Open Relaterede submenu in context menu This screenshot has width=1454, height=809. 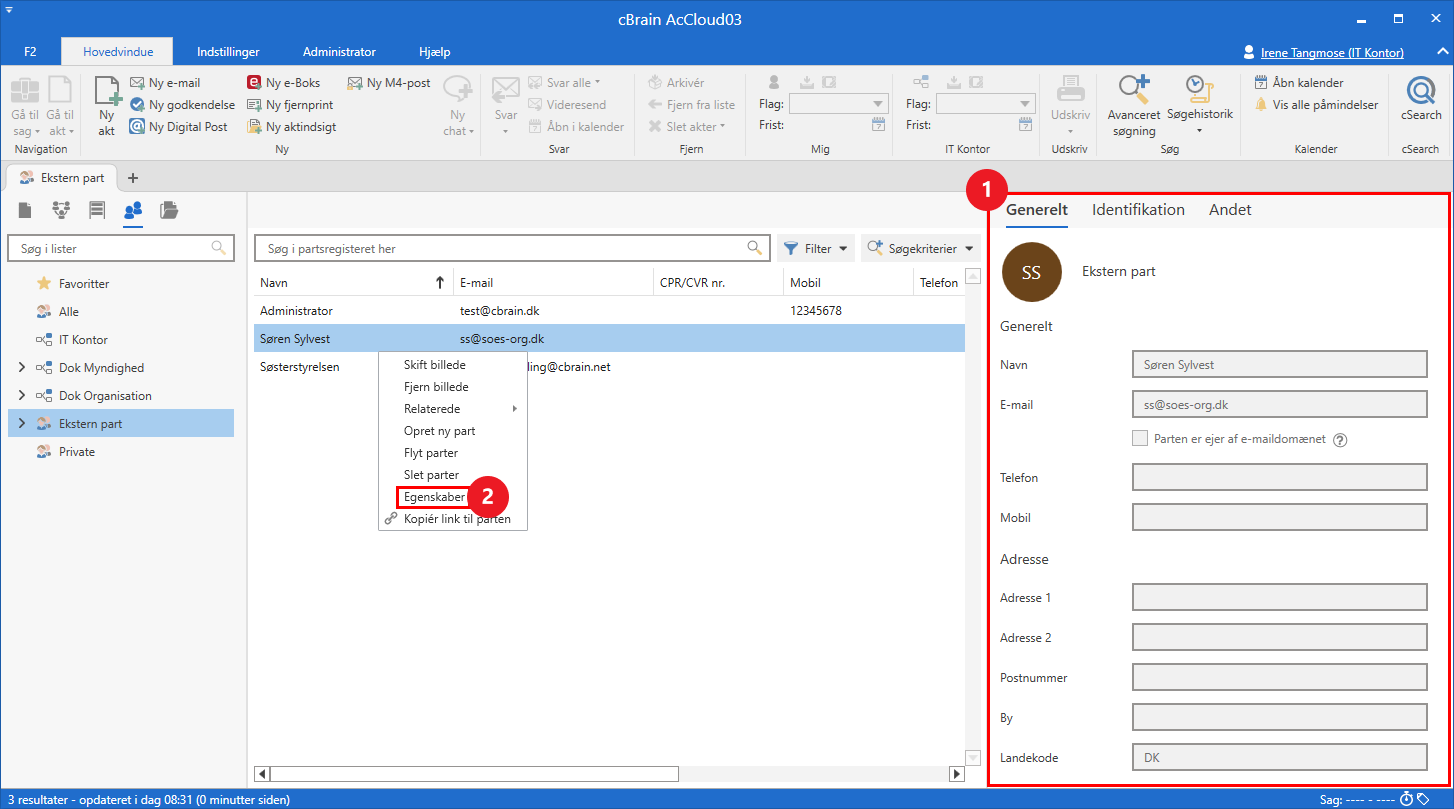tap(452, 409)
